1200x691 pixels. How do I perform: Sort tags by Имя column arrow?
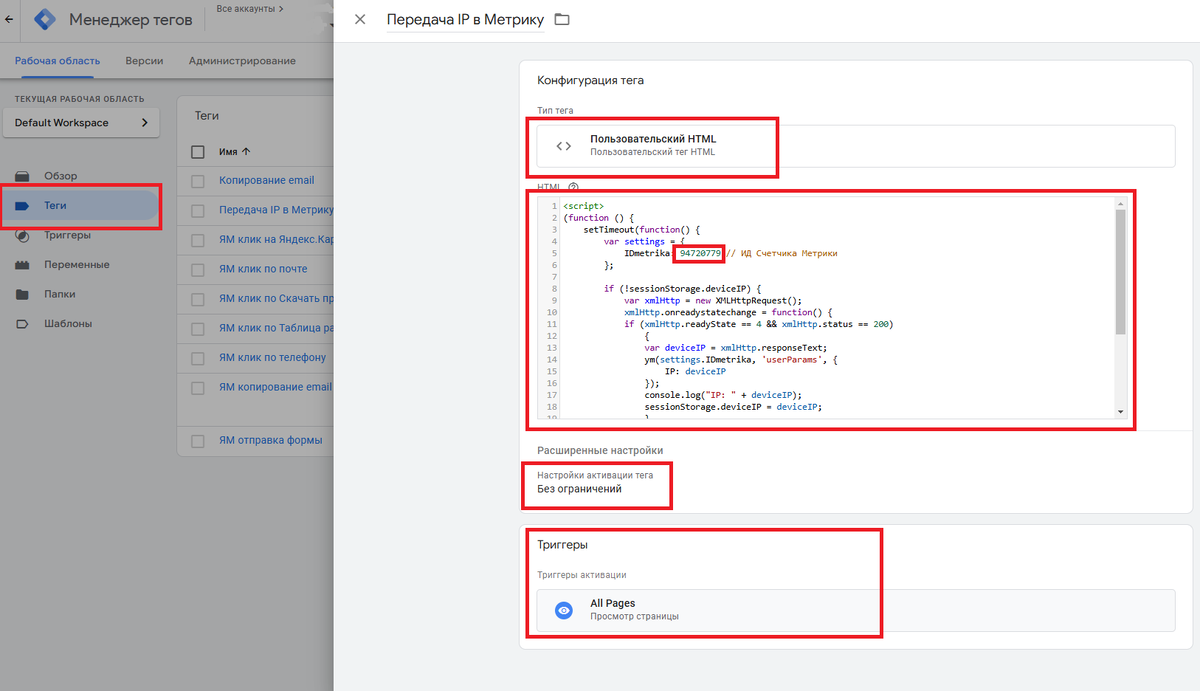tap(246, 151)
